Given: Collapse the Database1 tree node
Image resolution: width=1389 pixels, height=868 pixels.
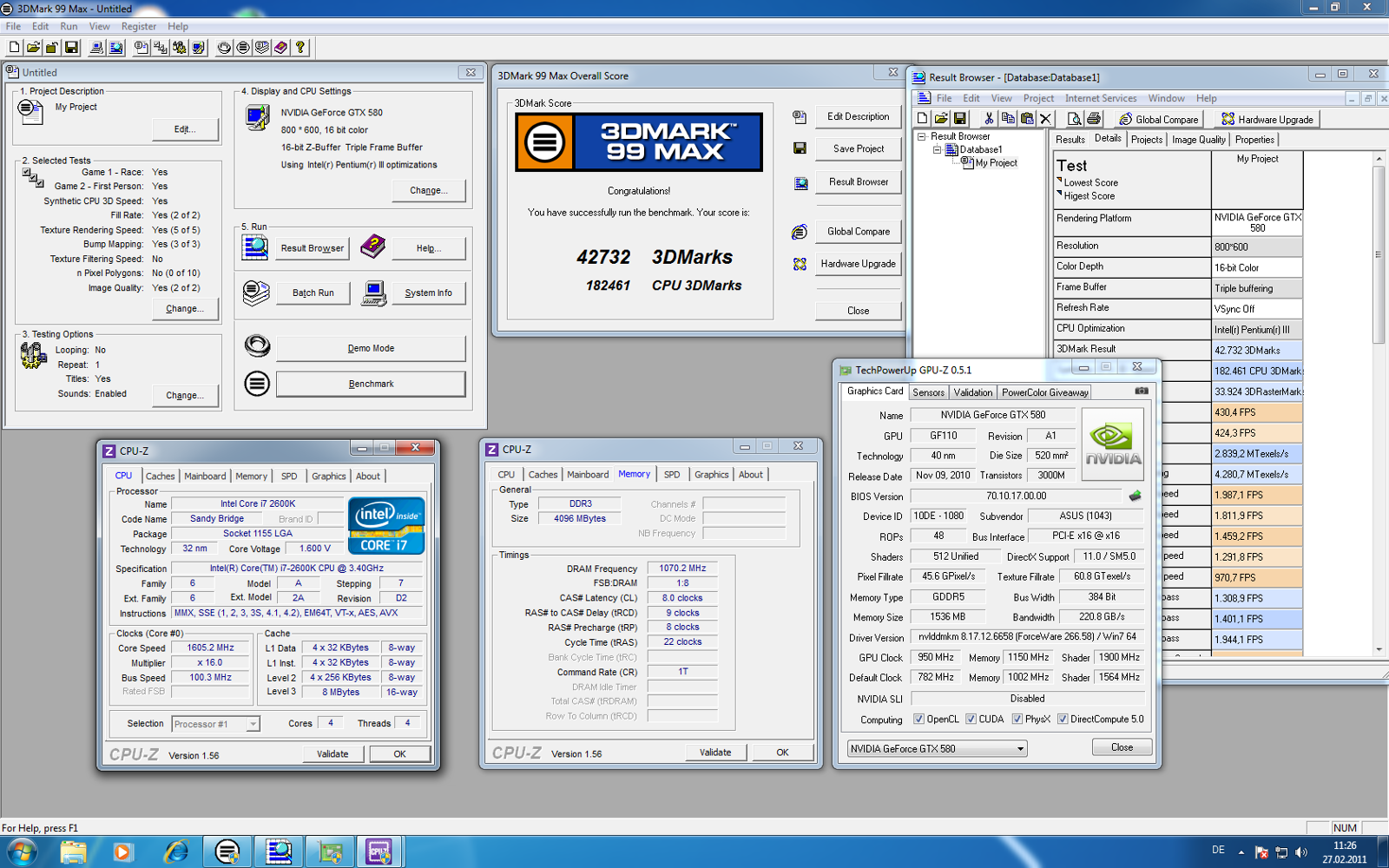Looking at the screenshot, I should point(937,149).
